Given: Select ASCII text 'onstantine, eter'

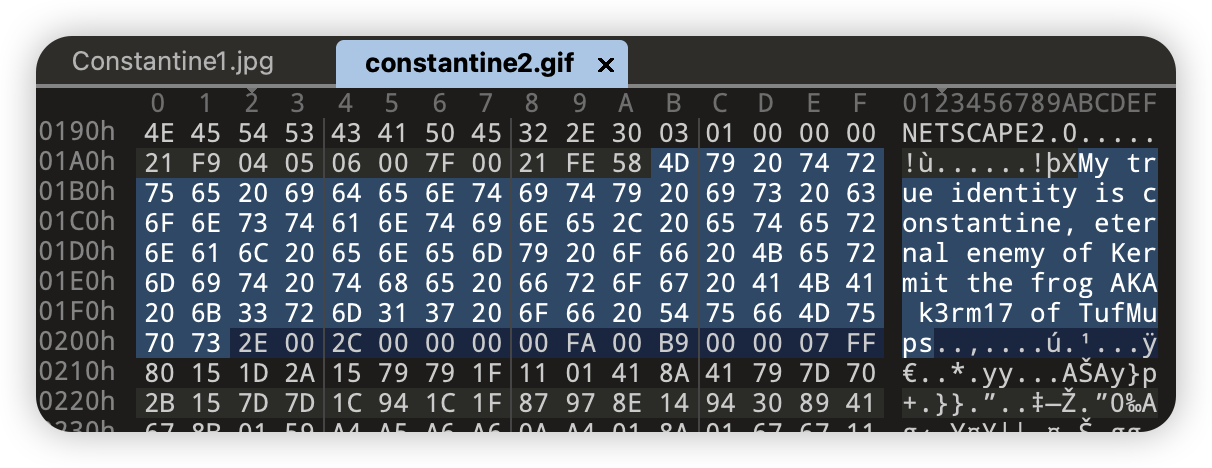Looking at the screenshot, I should (x=1031, y=223).
